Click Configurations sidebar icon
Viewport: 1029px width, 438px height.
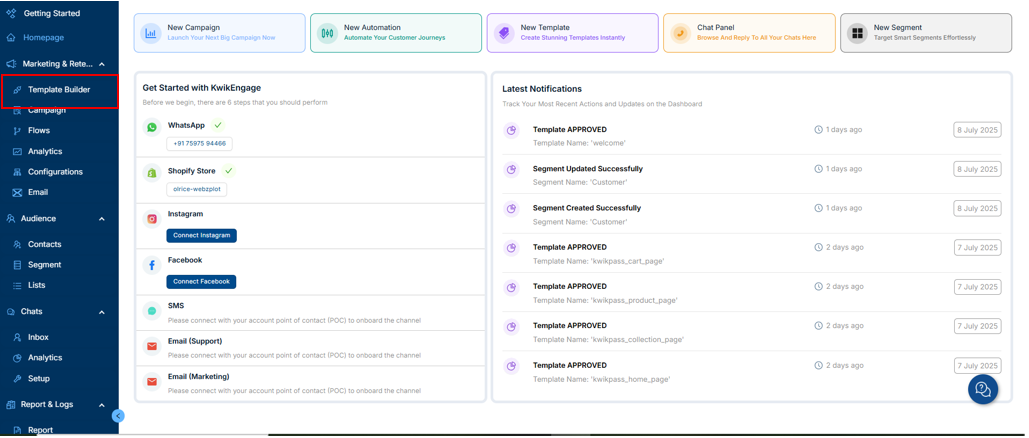coord(17,172)
